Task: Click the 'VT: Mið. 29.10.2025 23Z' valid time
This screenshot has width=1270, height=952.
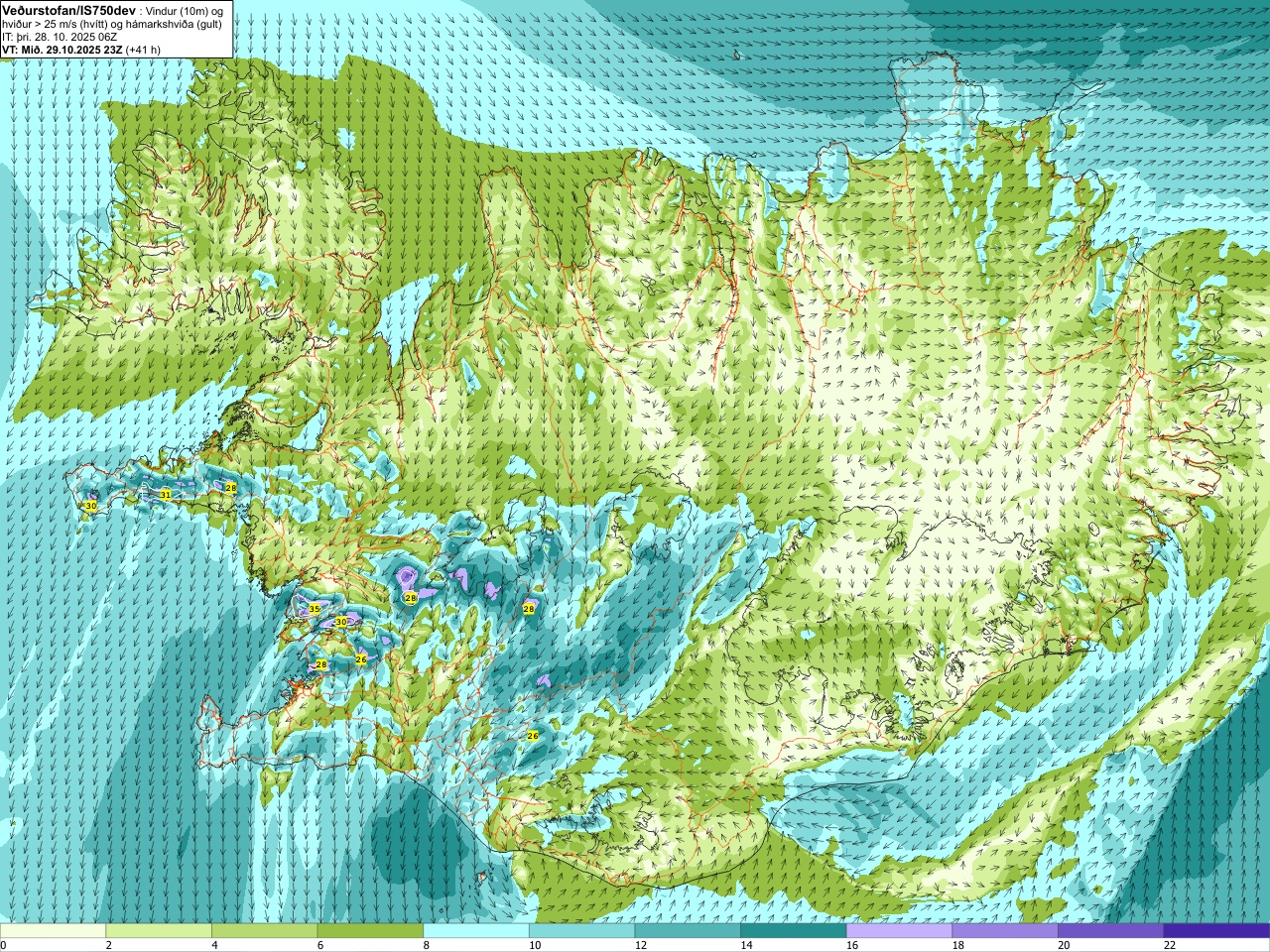Action: [x=63, y=49]
